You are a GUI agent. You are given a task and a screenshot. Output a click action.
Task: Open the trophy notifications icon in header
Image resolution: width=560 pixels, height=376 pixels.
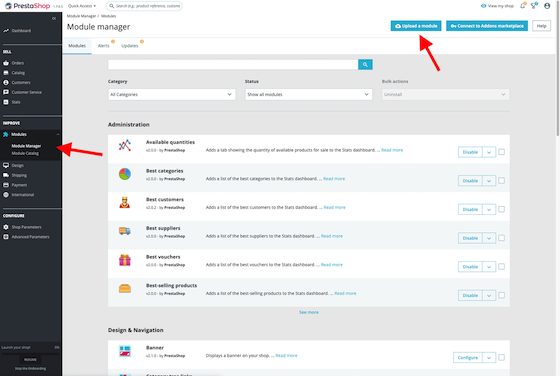click(x=534, y=6)
